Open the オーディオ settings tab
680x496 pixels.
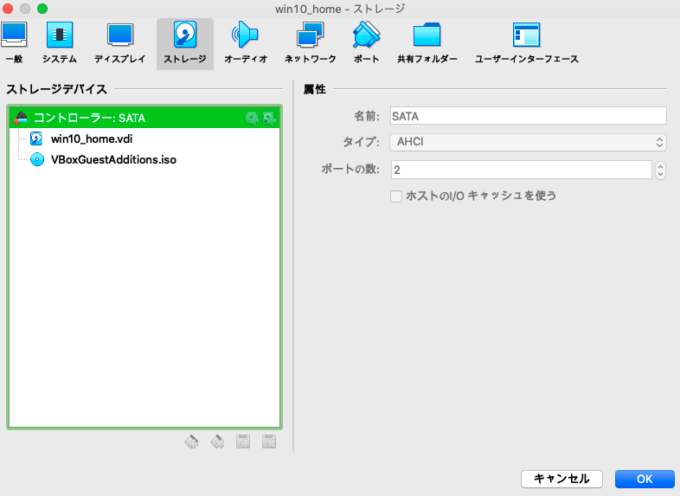tap(245, 43)
